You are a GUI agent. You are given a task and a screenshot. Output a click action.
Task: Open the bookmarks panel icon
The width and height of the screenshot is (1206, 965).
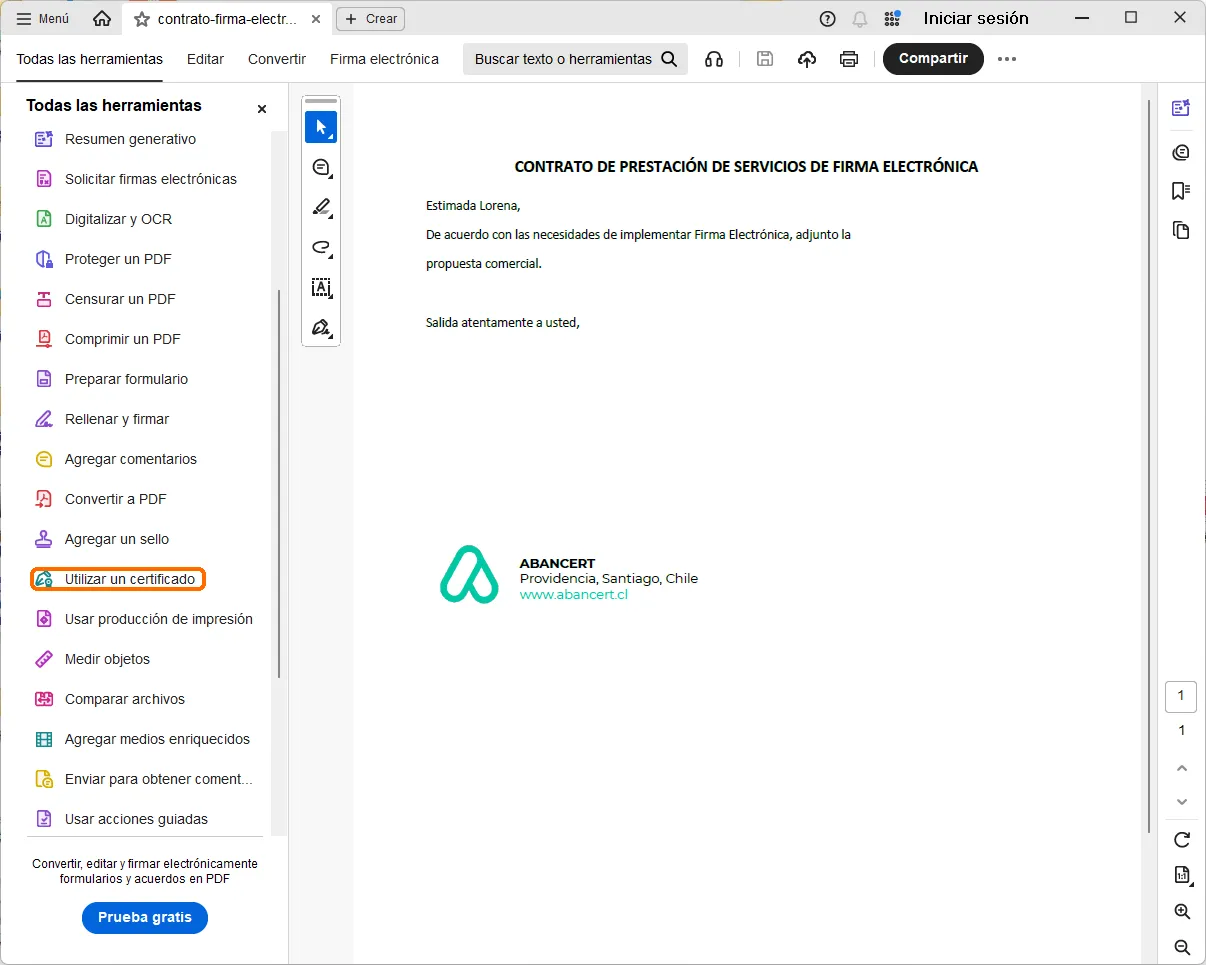coord(1182,191)
